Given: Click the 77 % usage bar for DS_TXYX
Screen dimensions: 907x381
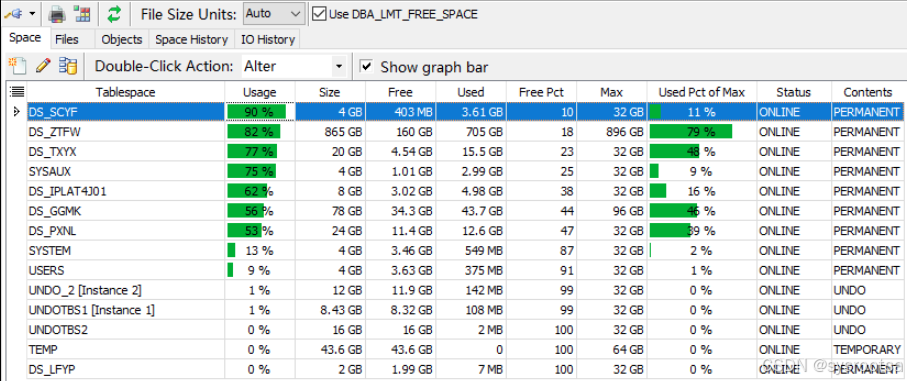Looking at the screenshot, I should (252, 151).
